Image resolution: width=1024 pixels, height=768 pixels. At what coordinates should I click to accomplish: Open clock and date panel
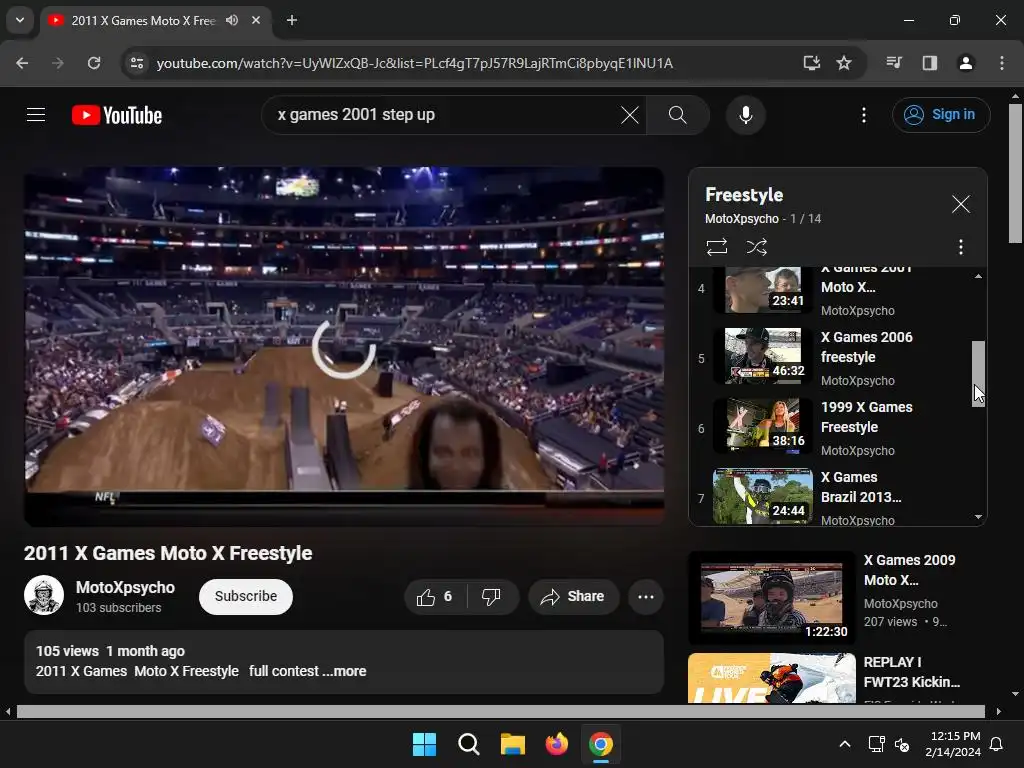pos(953,744)
